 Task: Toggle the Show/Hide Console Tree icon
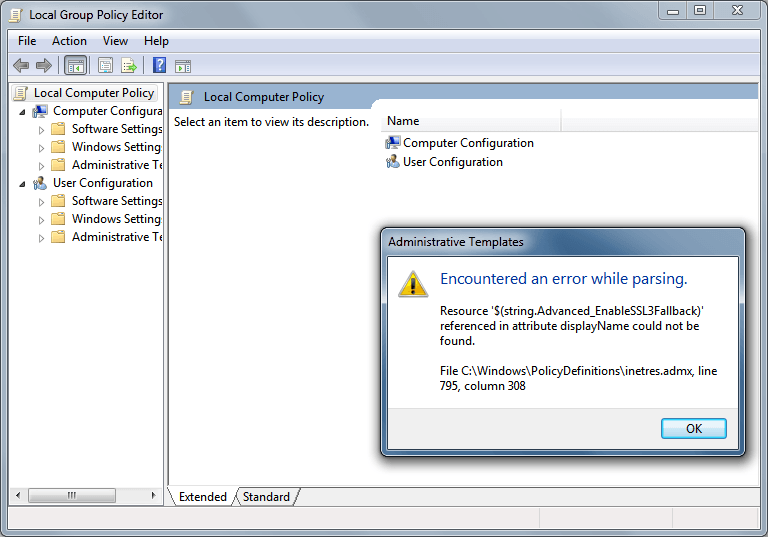coord(75,65)
